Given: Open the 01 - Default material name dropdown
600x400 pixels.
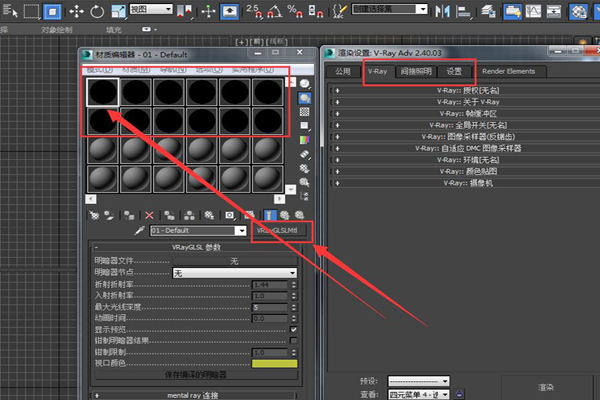Looking at the screenshot, I should pos(198,231).
